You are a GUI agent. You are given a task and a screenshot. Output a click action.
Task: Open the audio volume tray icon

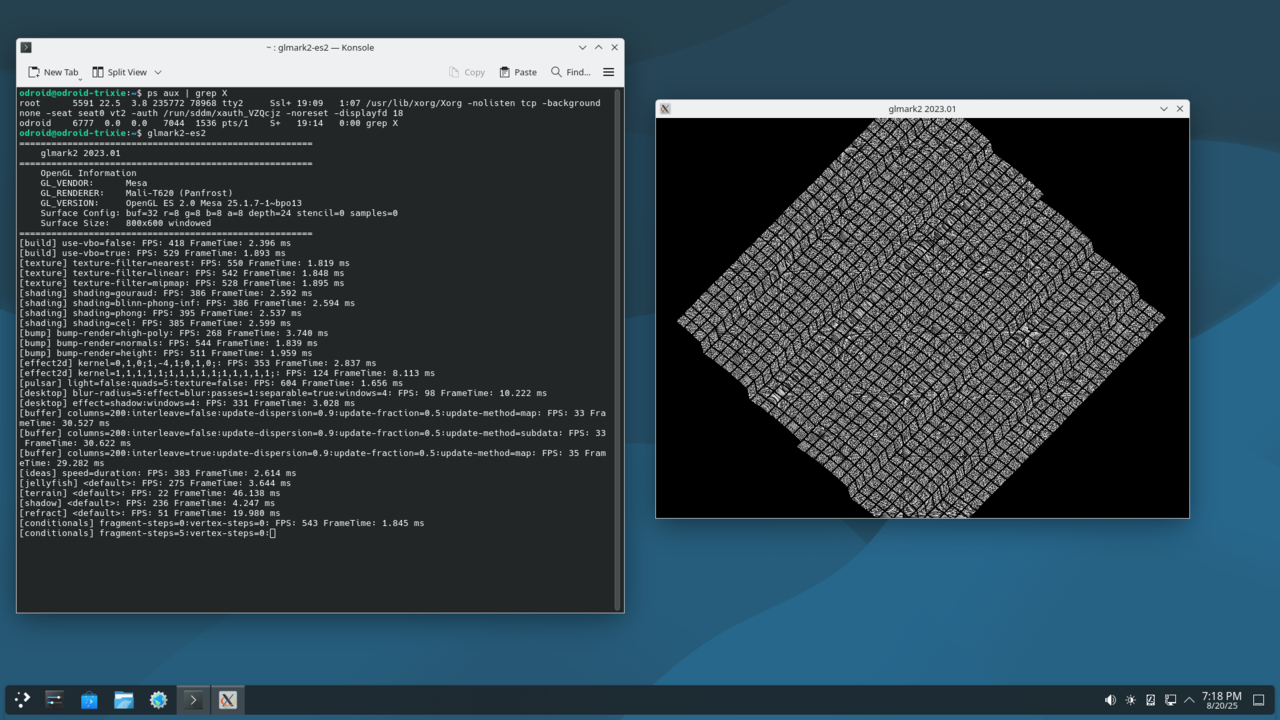[1110, 700]
